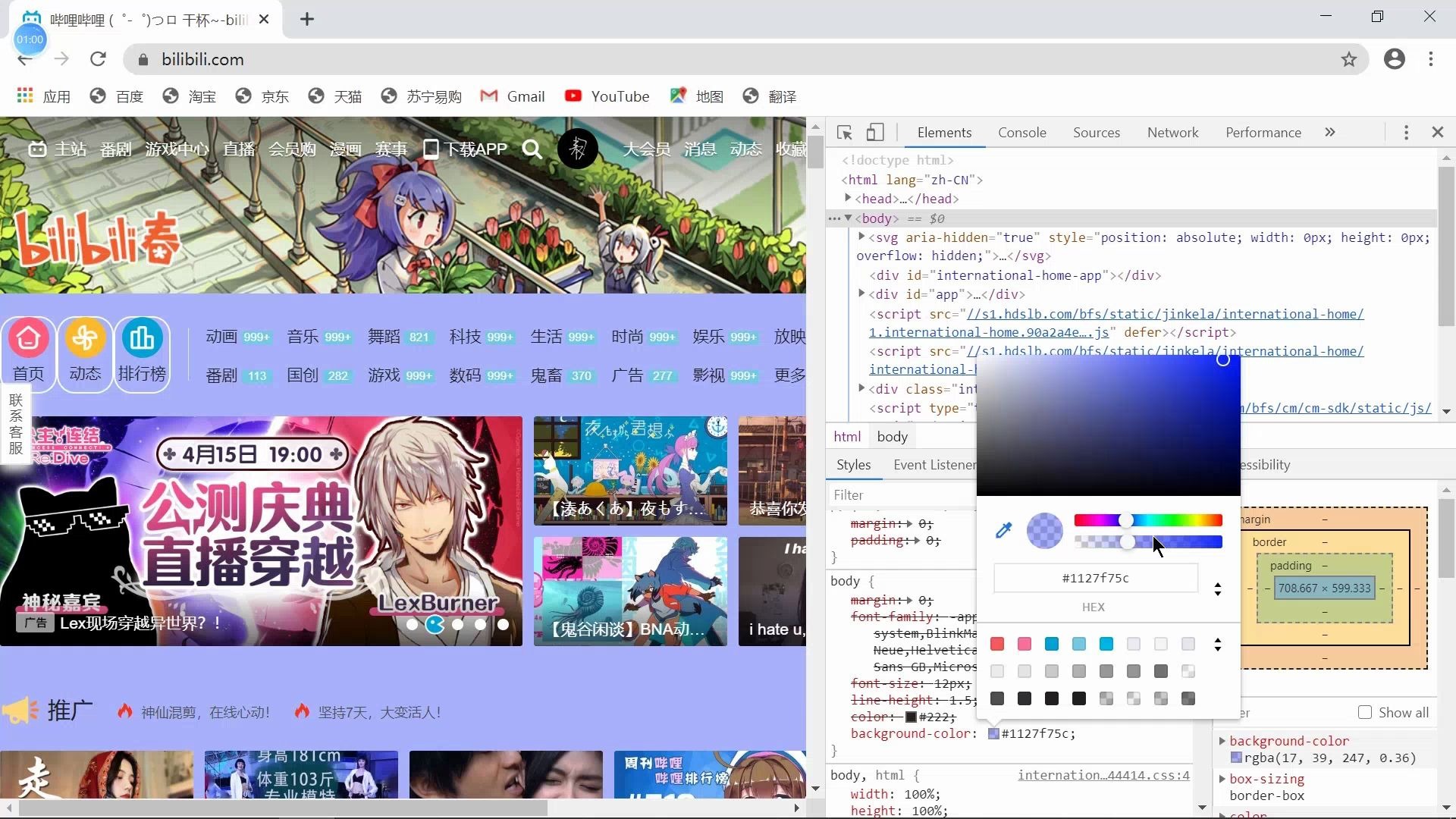1456x819 pixels.
Task: Open the 排行榜 ranking icon
Action: [142, 338]
